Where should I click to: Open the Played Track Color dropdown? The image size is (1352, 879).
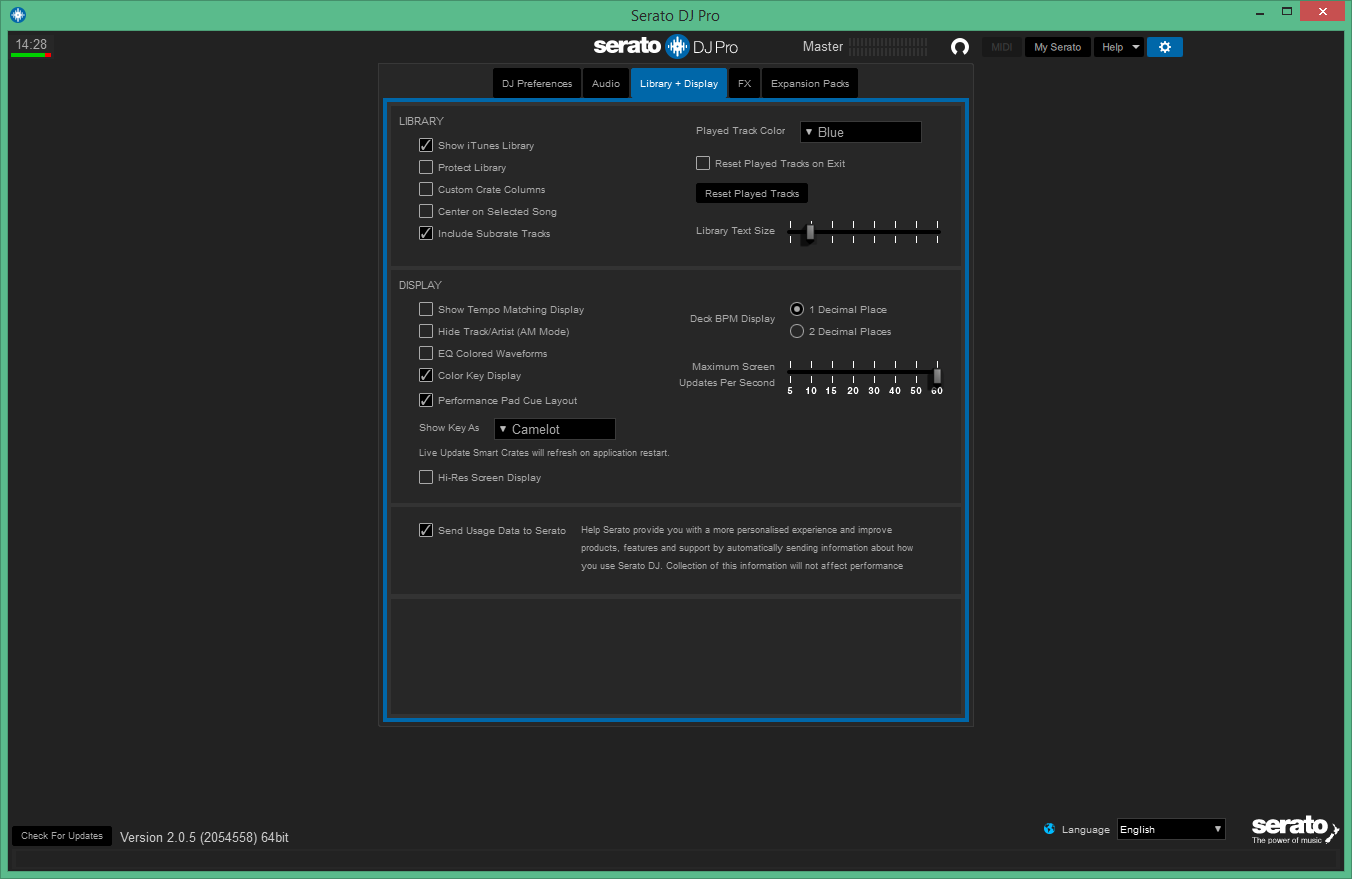(860, 132)
